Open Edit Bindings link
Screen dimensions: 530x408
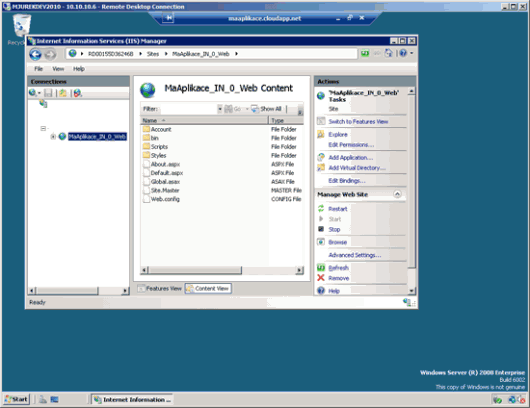347,181
